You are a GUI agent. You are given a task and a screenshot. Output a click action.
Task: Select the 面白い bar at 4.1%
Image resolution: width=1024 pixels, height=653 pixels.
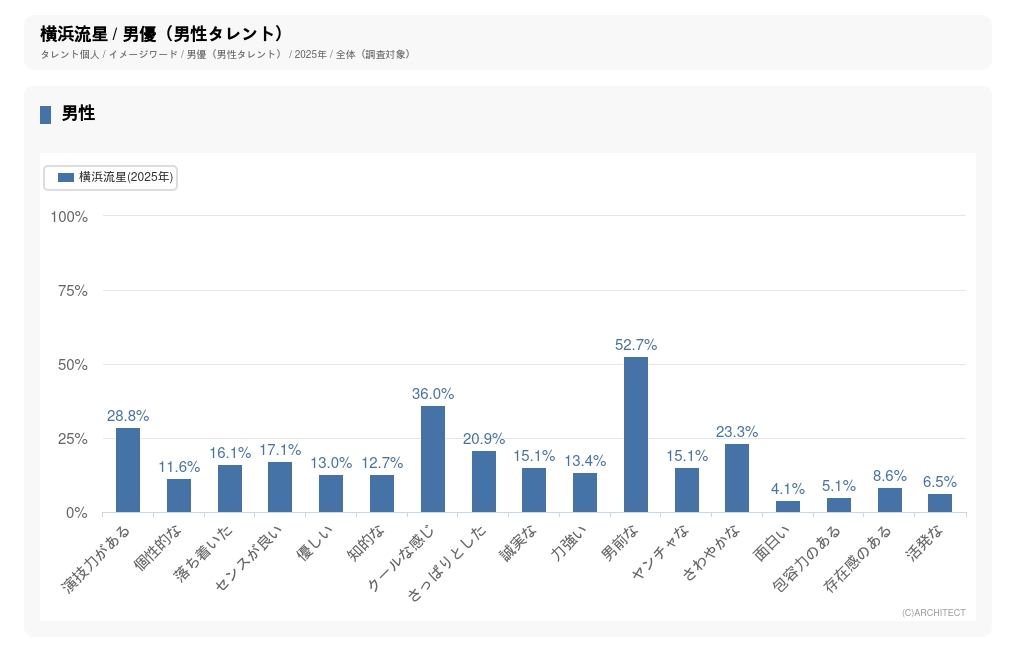click(x=788, y=506)
